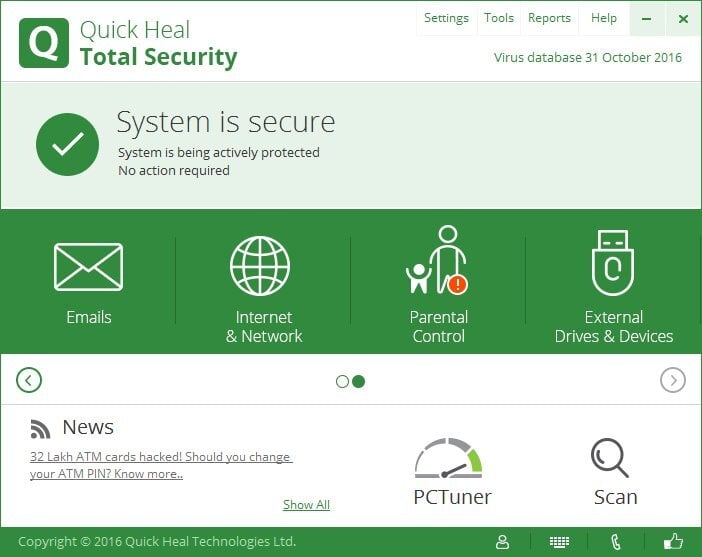The height and width of the screenshot is (557, 702).
Task: Open the virtual keyboard icon in footer
Action: pos(559,542)
